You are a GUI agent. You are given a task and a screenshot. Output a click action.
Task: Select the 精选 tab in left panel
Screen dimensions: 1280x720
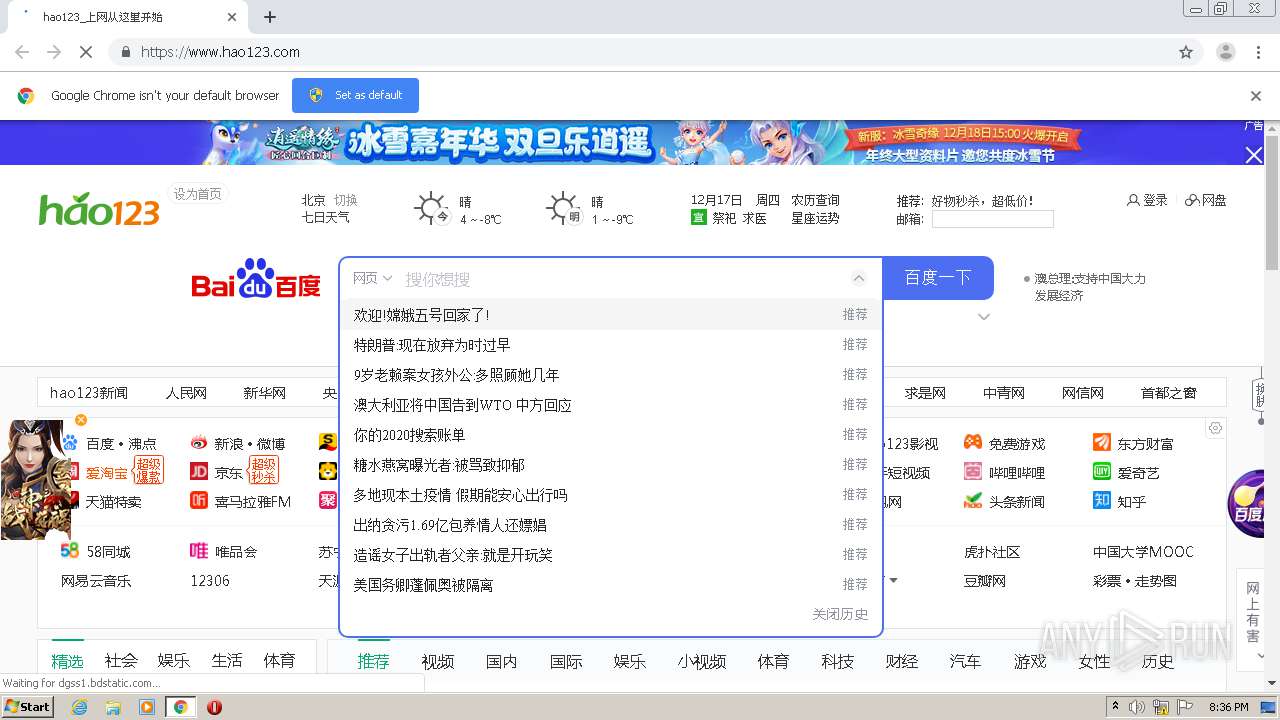[x=68, y=660]
